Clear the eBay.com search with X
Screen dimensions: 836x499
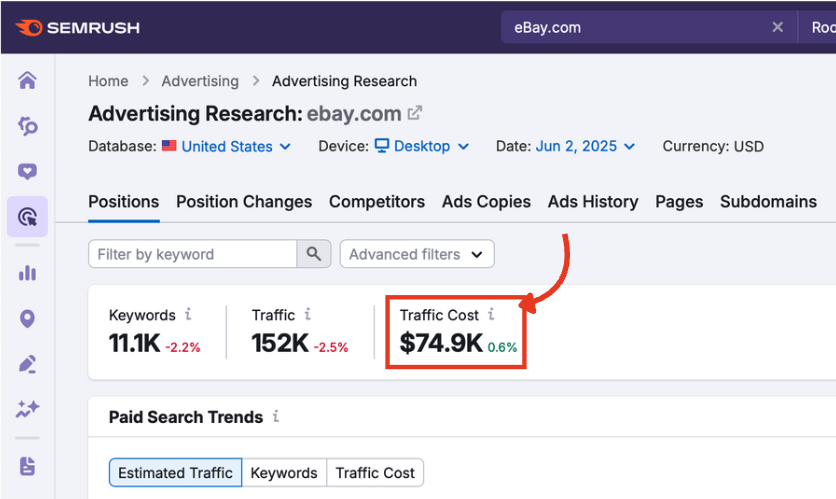(777, 27)
